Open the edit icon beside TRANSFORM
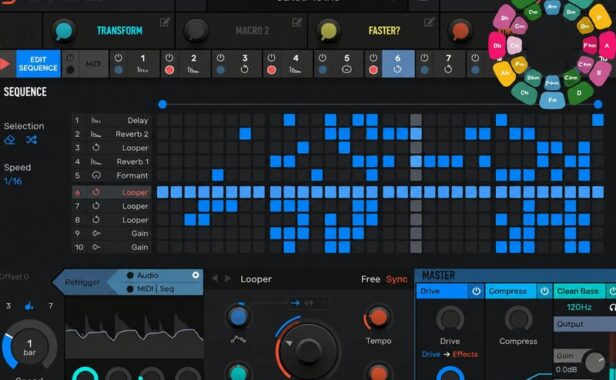Screen dimensions: 616x380 click(x=165, y=22)
